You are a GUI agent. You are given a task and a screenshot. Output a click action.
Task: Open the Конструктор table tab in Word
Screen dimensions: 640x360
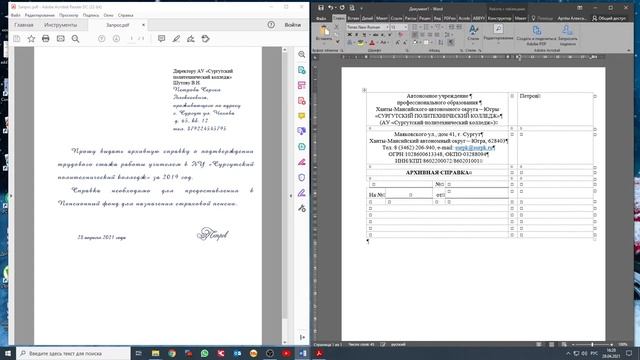click(x=499, y=18)
